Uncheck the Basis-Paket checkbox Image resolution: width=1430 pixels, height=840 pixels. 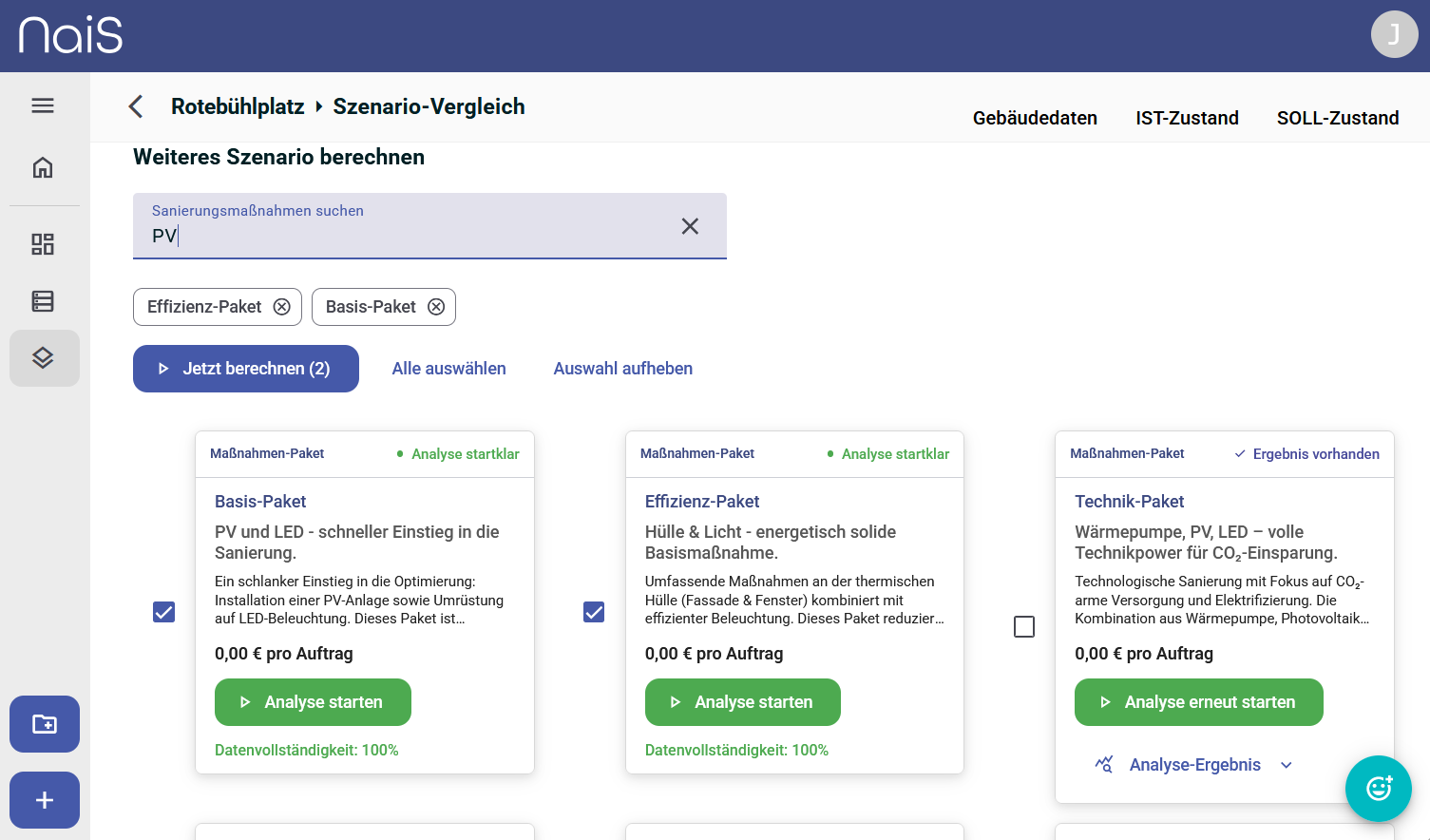(x=164, y=612)
